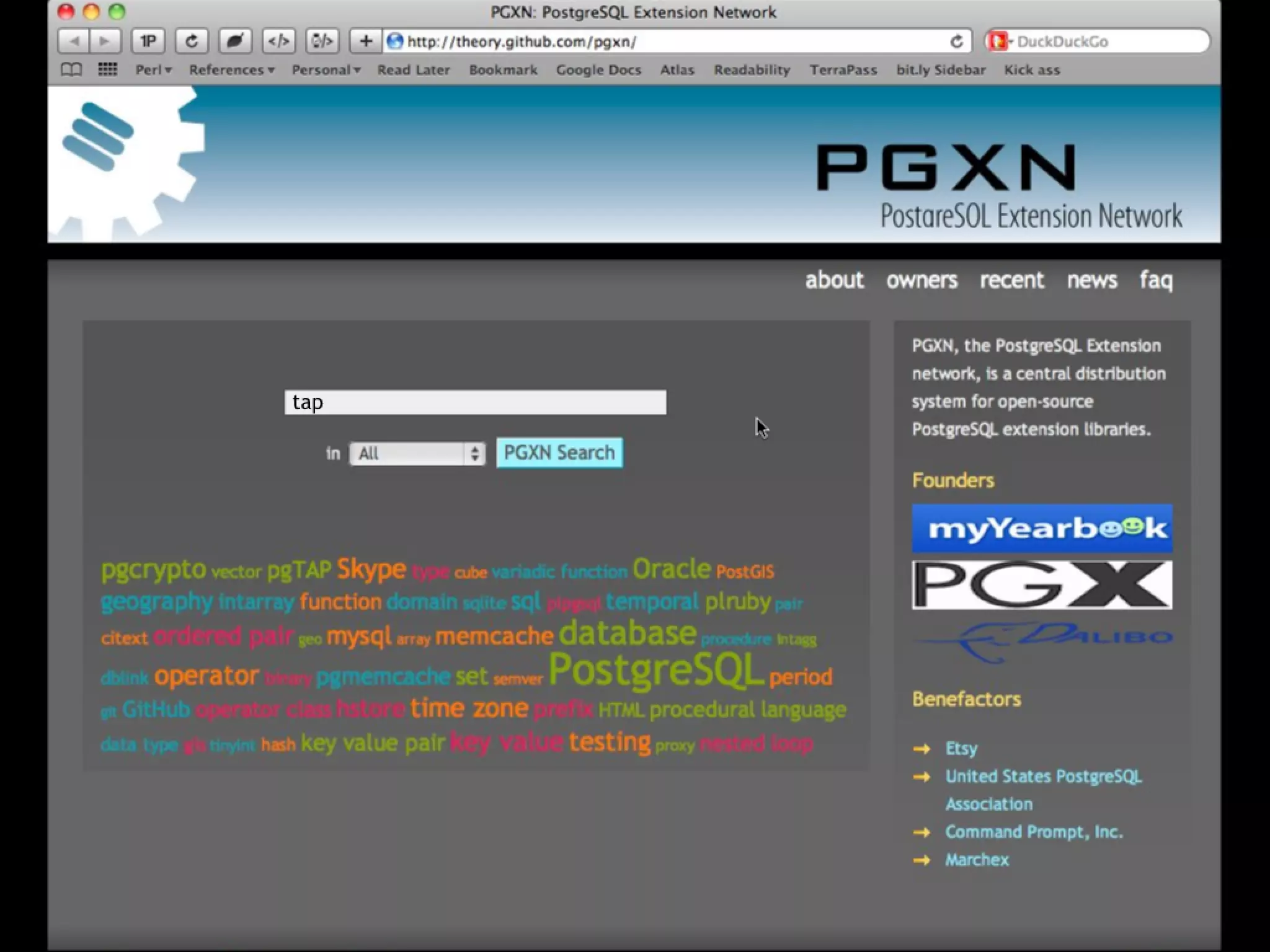This screenshot has height=952, width=1270.
Task: Click the page source brackets toolbar icon
Action: (322, 42)
